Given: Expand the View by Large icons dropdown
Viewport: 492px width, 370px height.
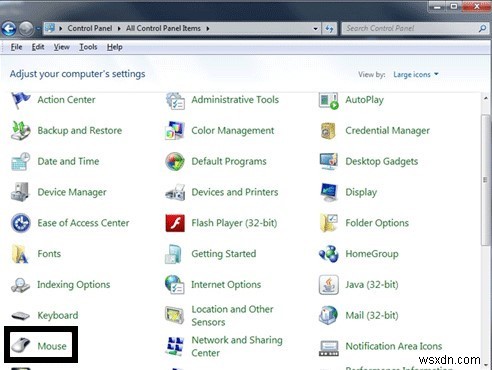Looking at the screenshot, I should coord(416,74).
